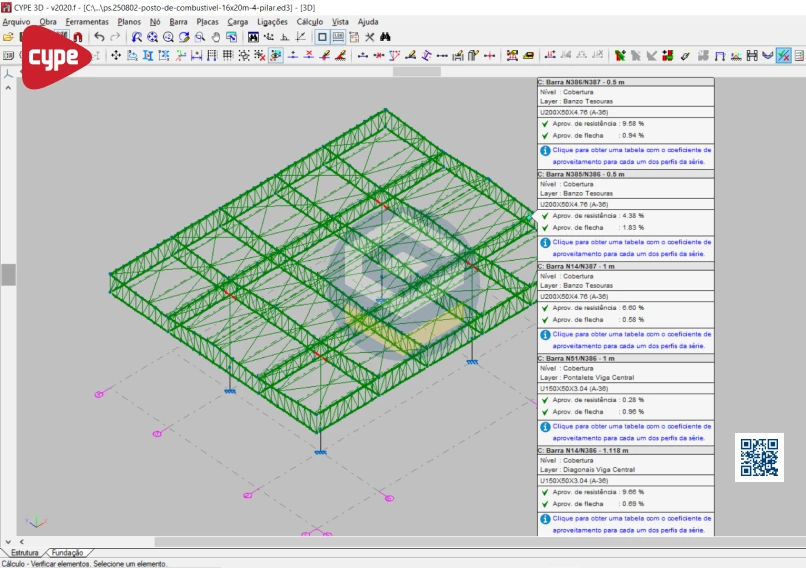The width and height of the screenshot is (806, 568).
Task: Switch to the Fundação tab
Action: coord(68,552)
